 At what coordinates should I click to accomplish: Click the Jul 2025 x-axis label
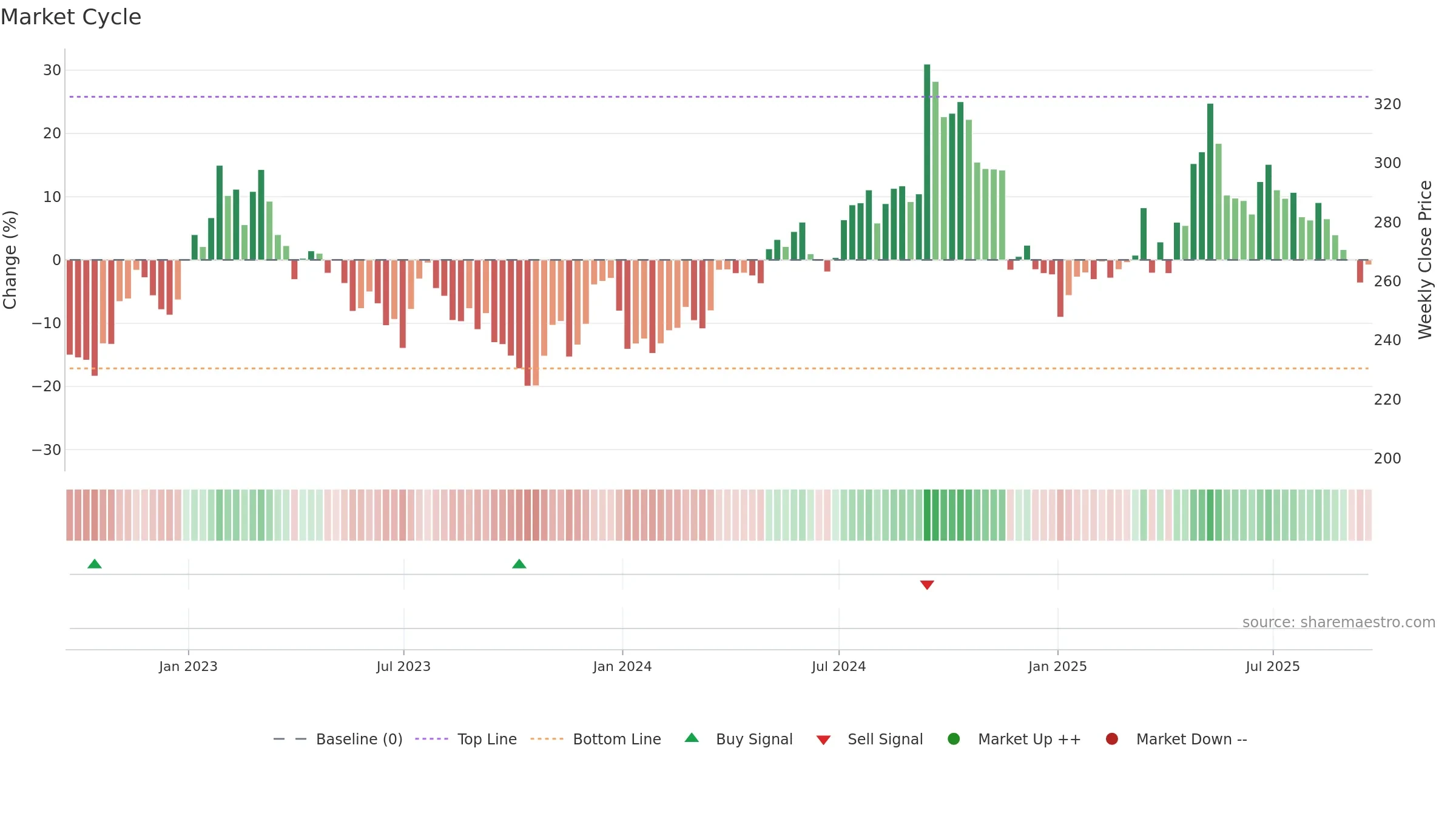[x=1273, y=666]
